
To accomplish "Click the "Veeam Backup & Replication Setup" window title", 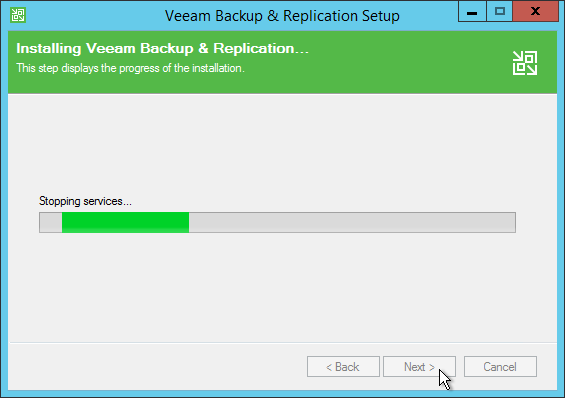I will click(x=282, y=16).
